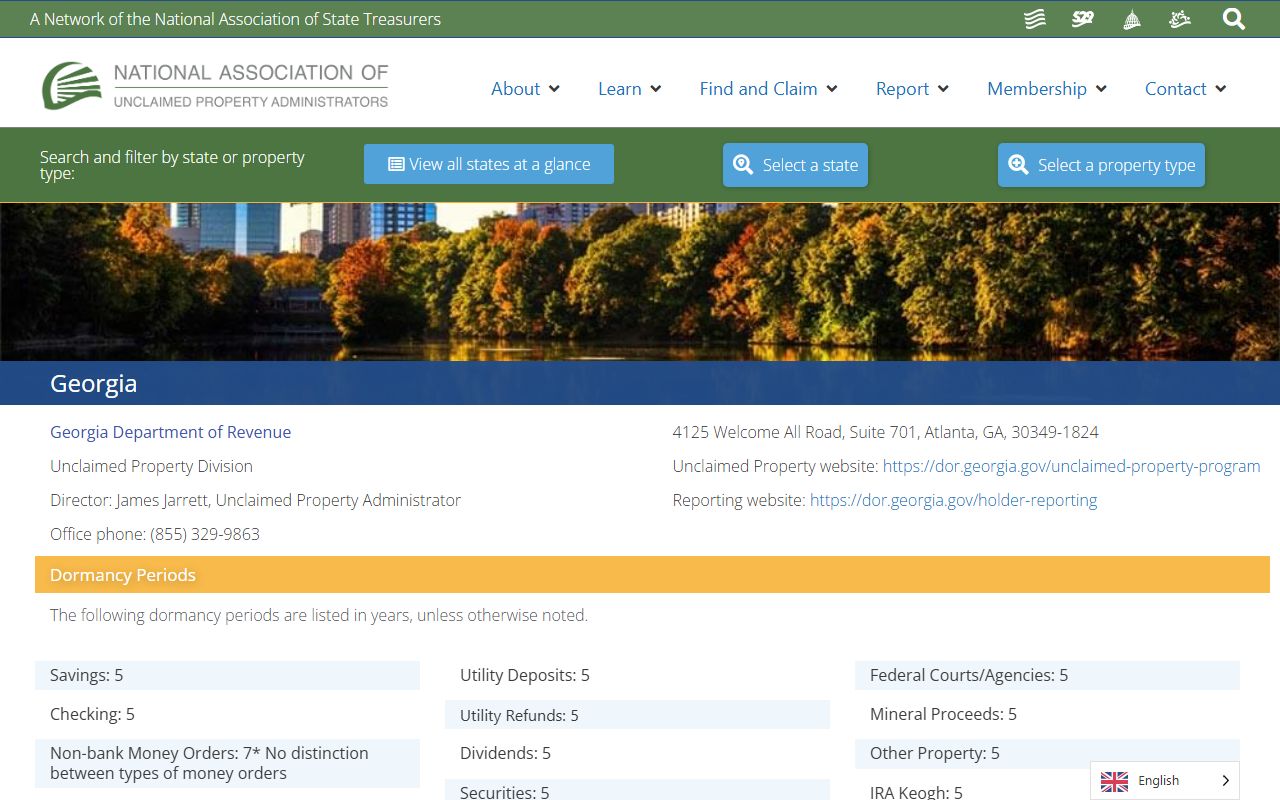Expand the About menu
The height and width of the screenshot is (800, 1280).
525,89
